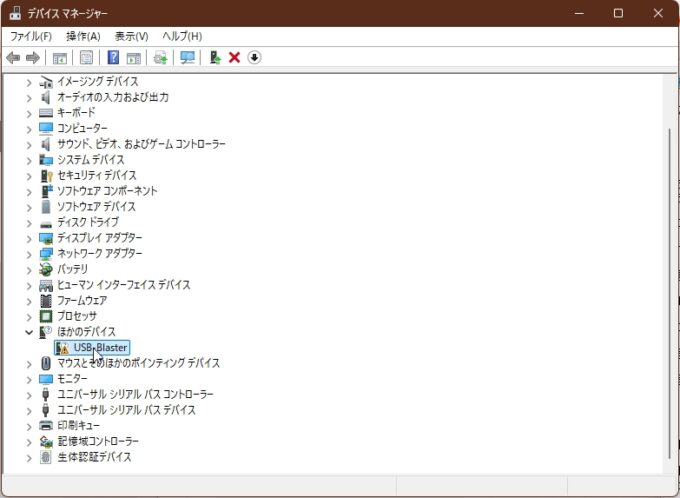The height and width of the screenshot is (498, 680).
Task: Open the Properties toolbar icon
Action: (86, 58)
